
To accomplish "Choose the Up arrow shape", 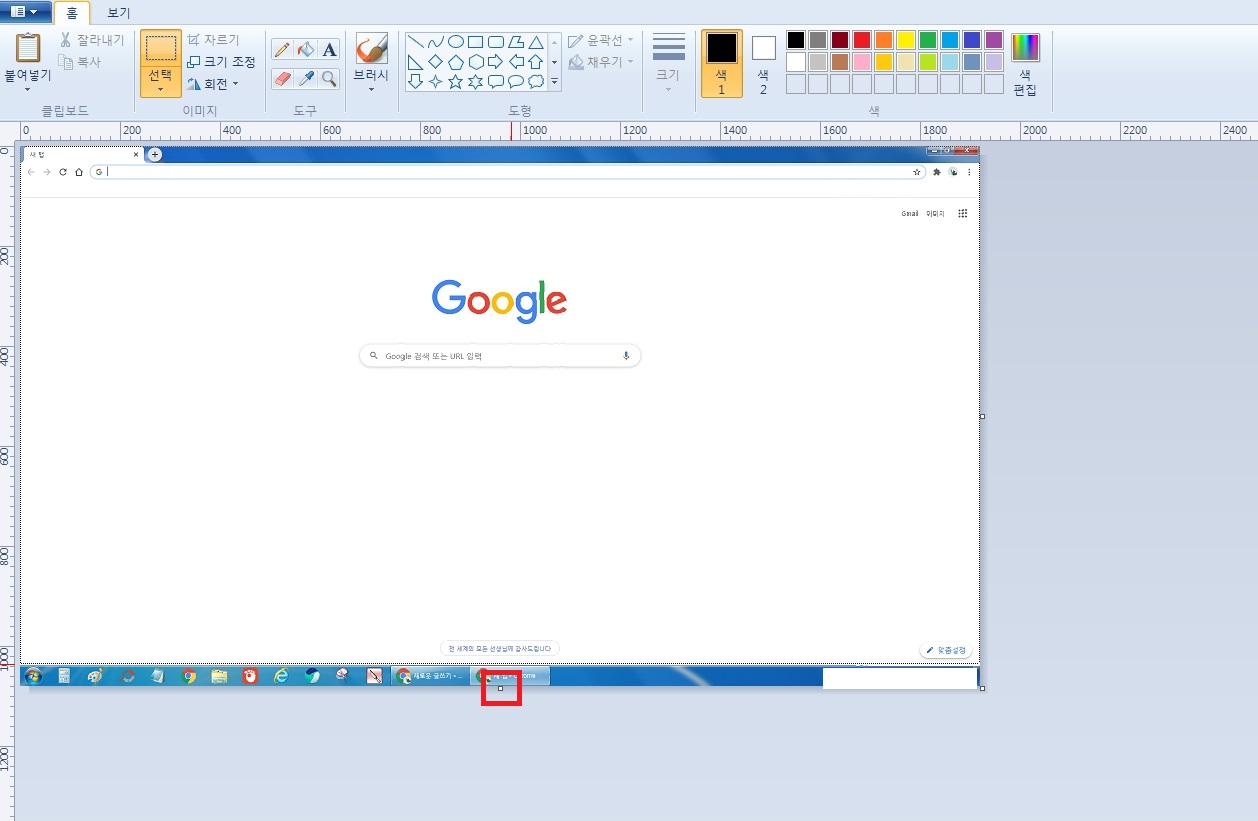I will pyautogui.click(x=536, y=62).
